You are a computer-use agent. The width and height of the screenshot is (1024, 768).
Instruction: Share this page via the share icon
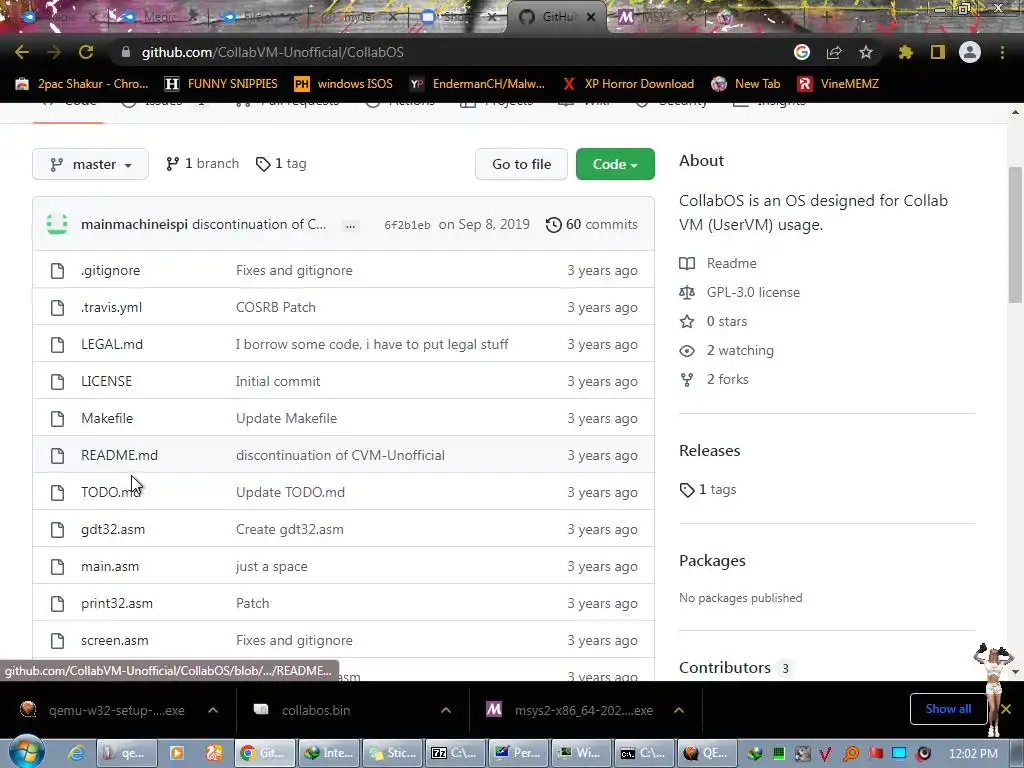(x=834, y=52)
